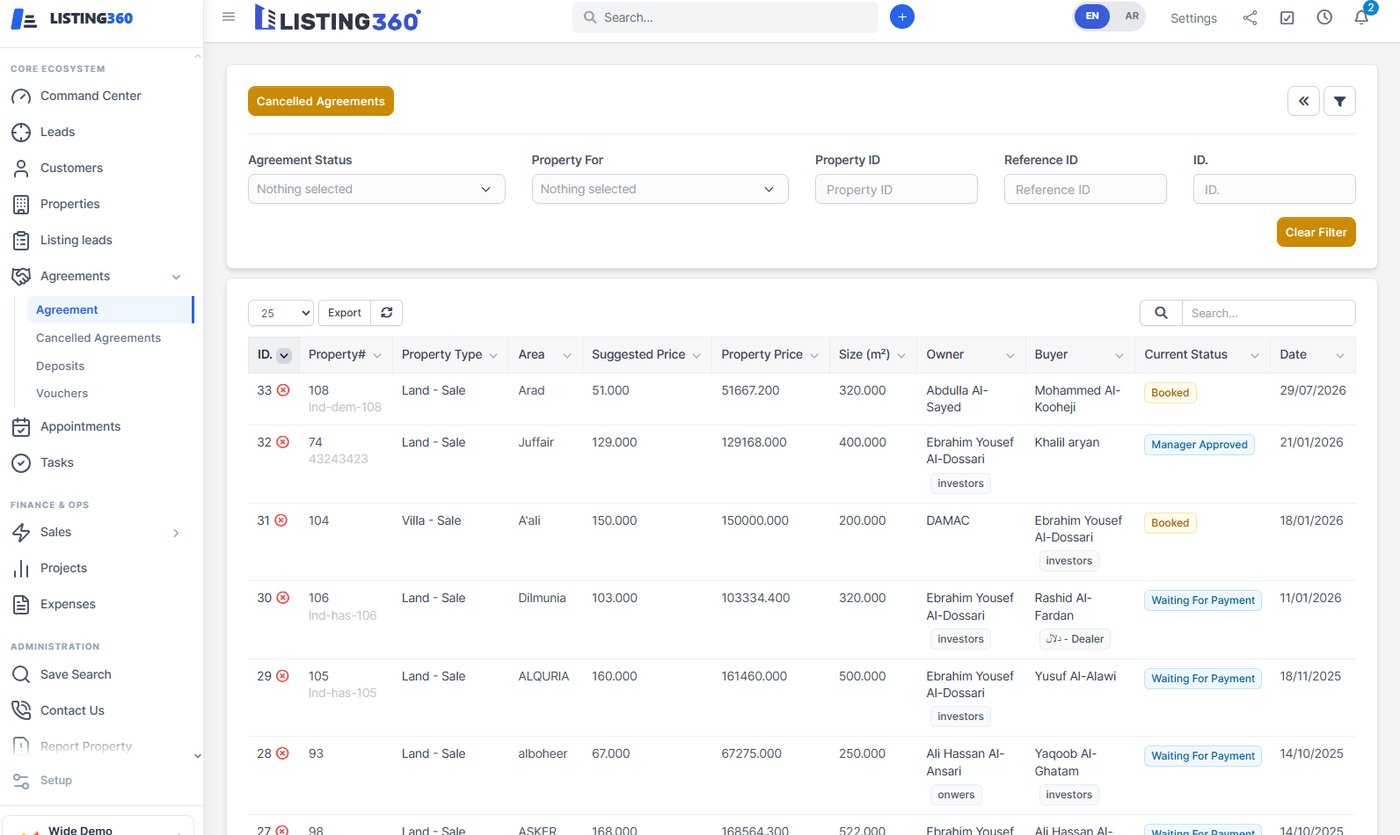Image resolution: width=1400 pixels, height=835 pixels.
Task: Cancel agreement 30 via red X icon
Action: tap(283, 598)
